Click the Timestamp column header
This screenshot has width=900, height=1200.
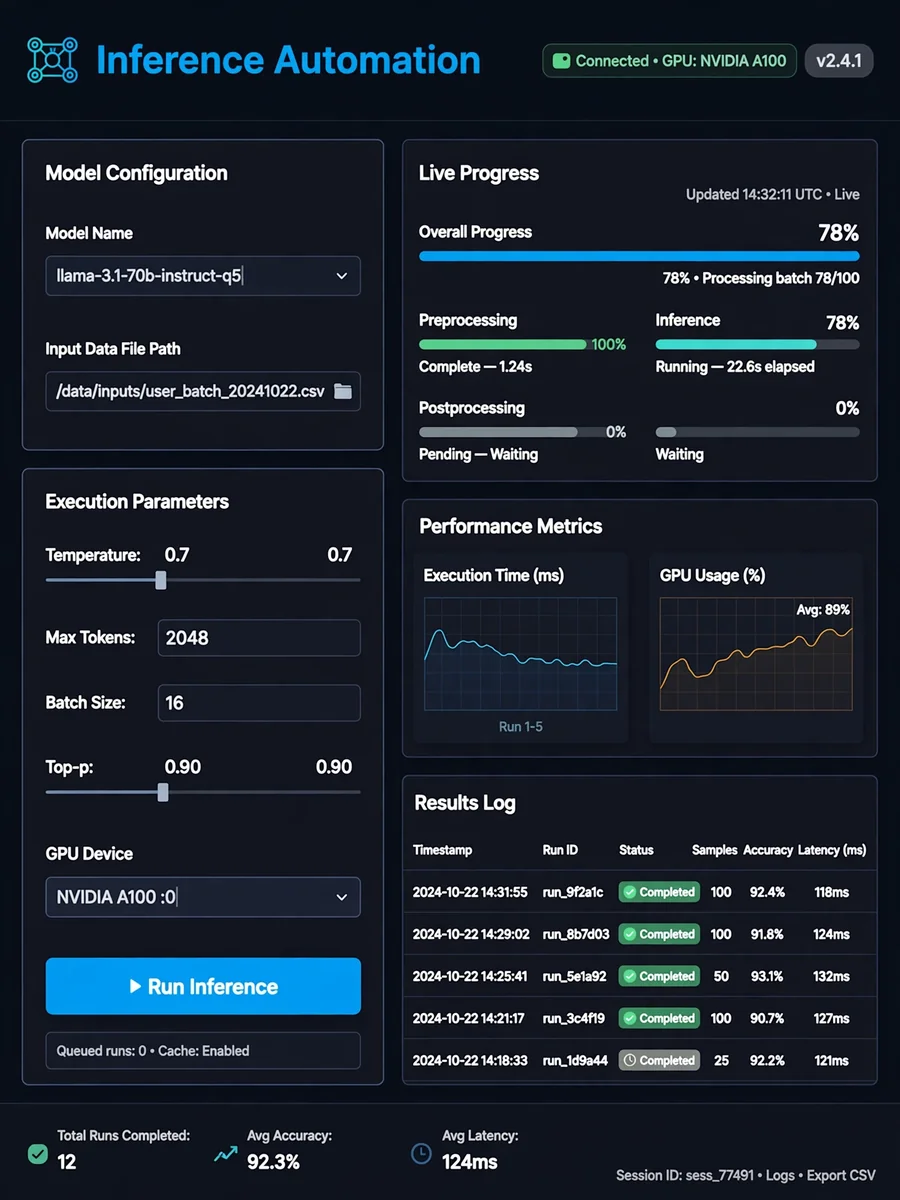[443, 850]
